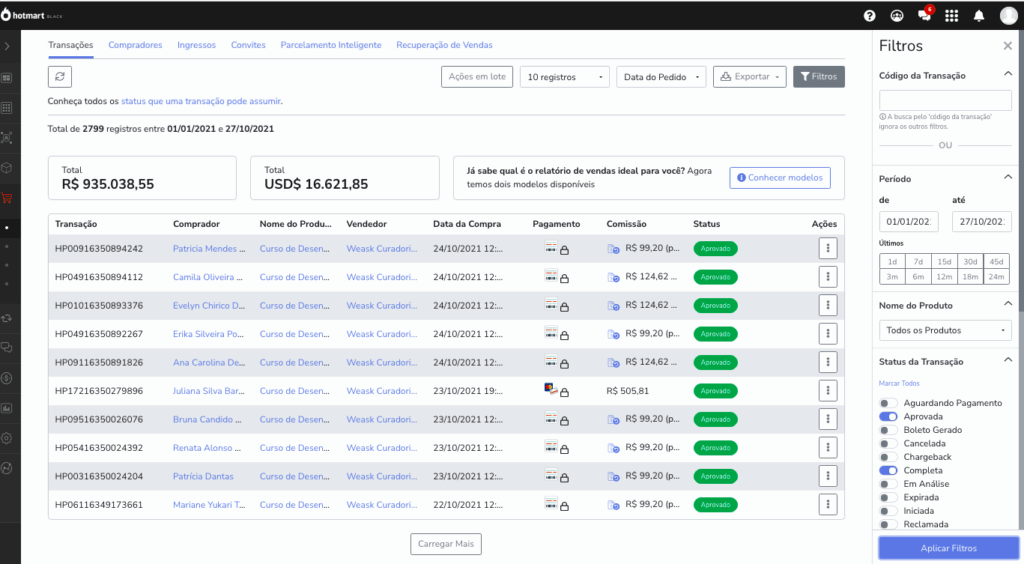Viewport: 1024px width, 564px height.
Task: Open actions menu for HP17216350279896
Action: point(828,390)
